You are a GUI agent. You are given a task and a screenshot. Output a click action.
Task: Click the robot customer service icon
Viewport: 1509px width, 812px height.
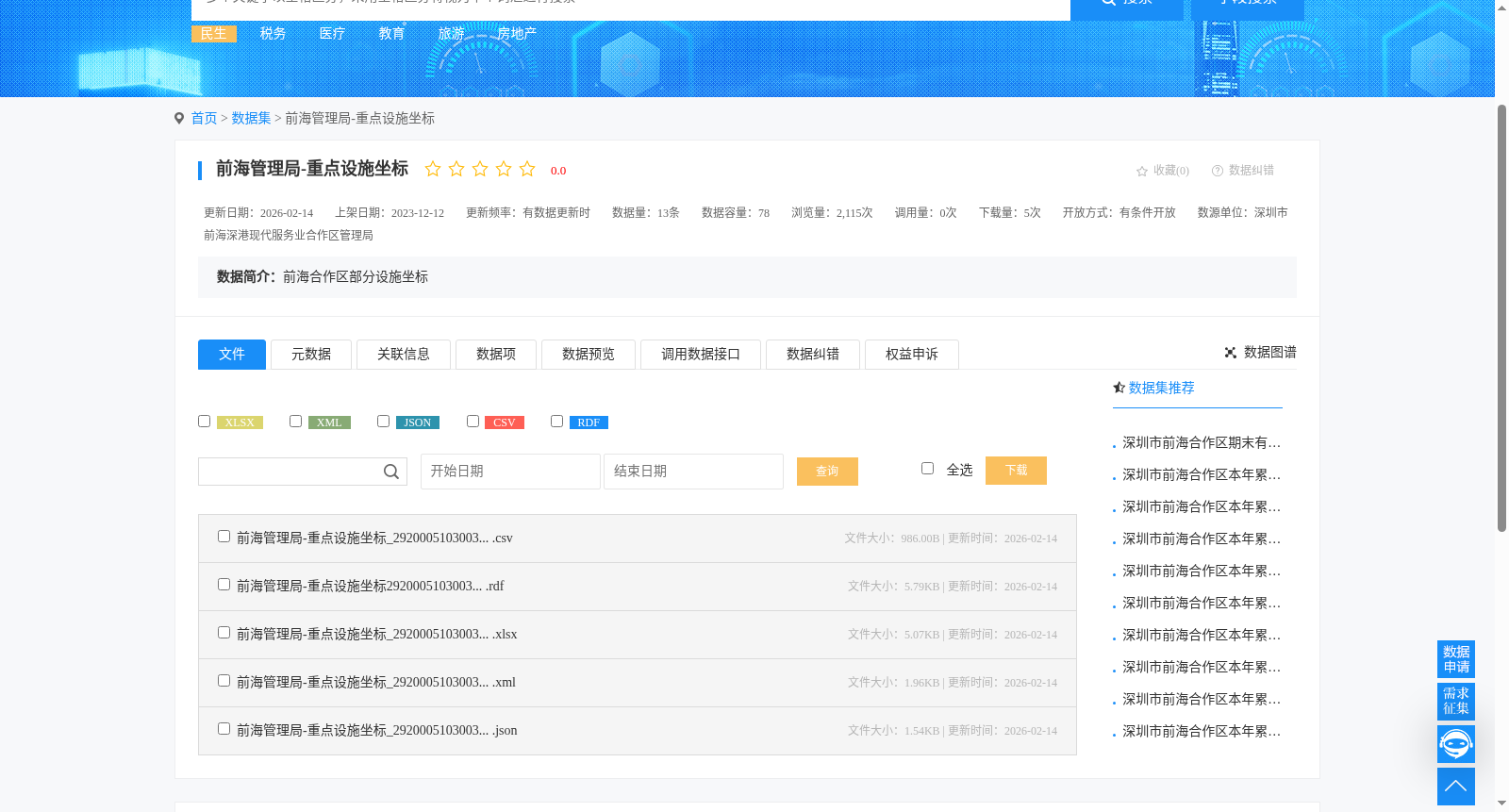point(1456,744)
